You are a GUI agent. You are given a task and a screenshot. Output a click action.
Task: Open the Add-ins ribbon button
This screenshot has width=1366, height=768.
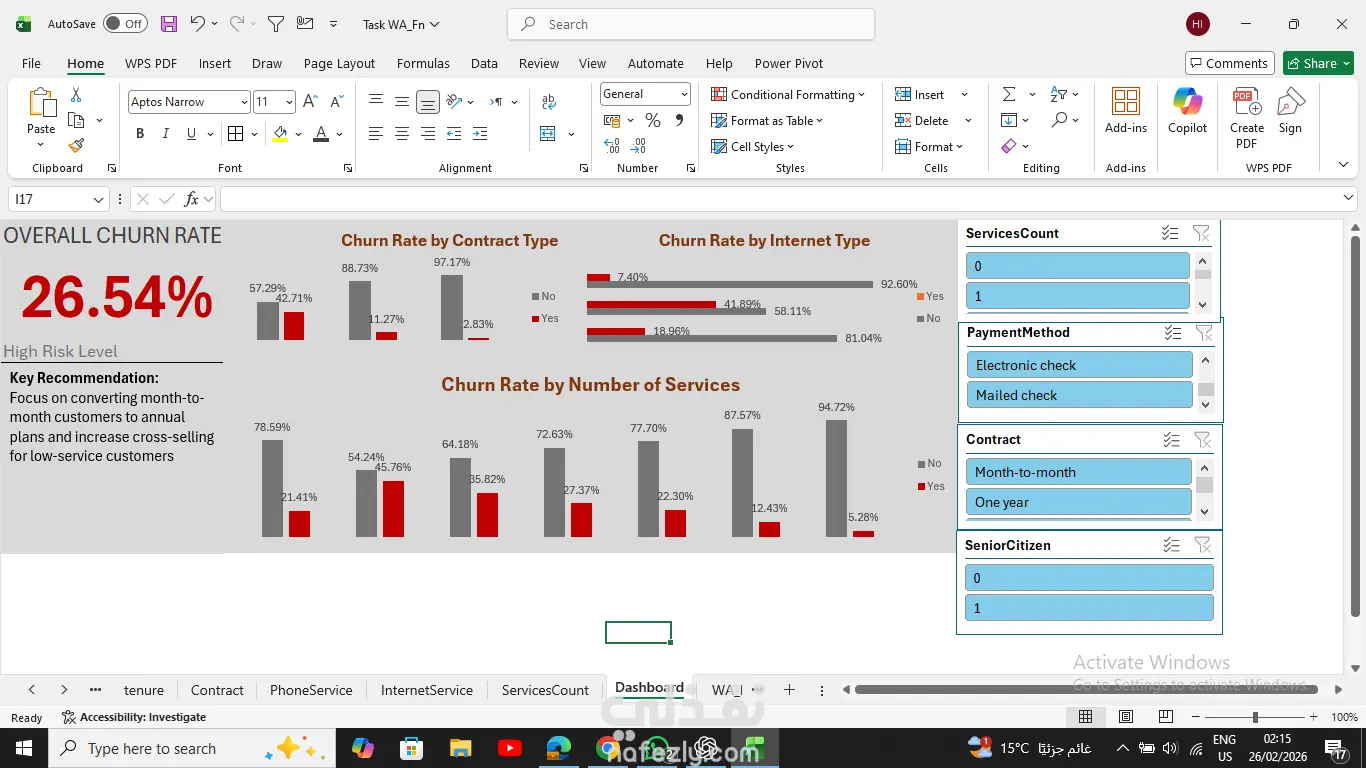(x=1126, y=110)
